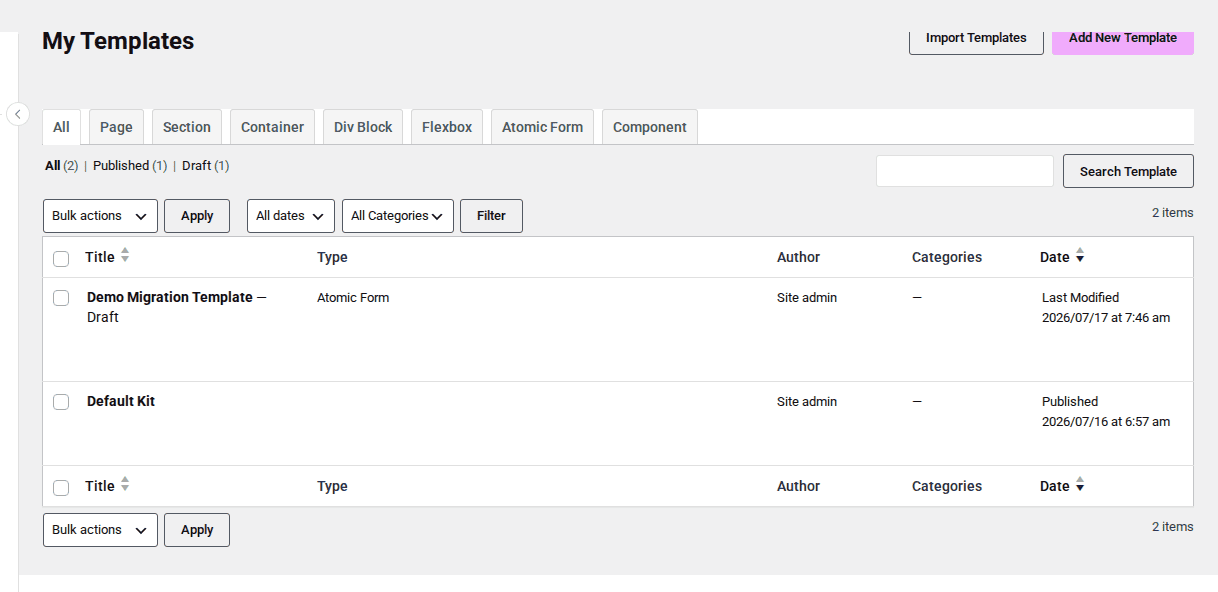Open the All Categories dropdown
Screen dimensions: 1218x592
398,216
